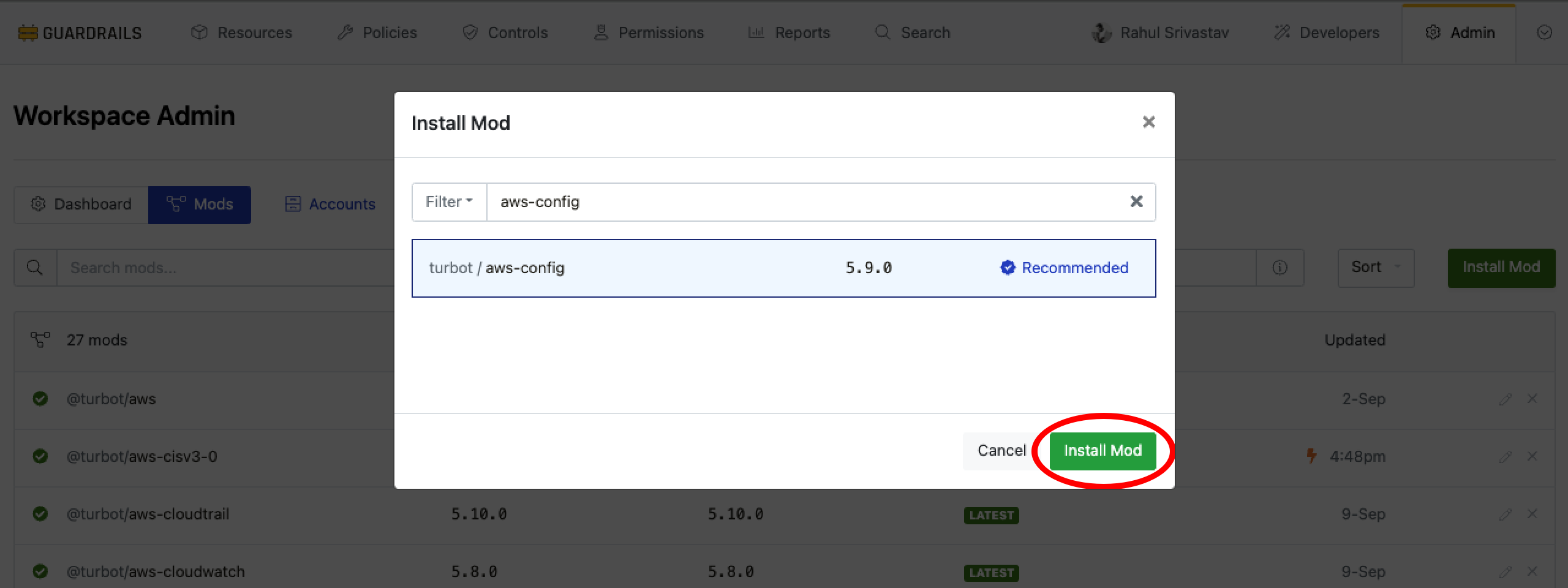This screenshot has height=588, width=1568.
Task: Click the mods search magnifier icon
Action: [35, 268]
